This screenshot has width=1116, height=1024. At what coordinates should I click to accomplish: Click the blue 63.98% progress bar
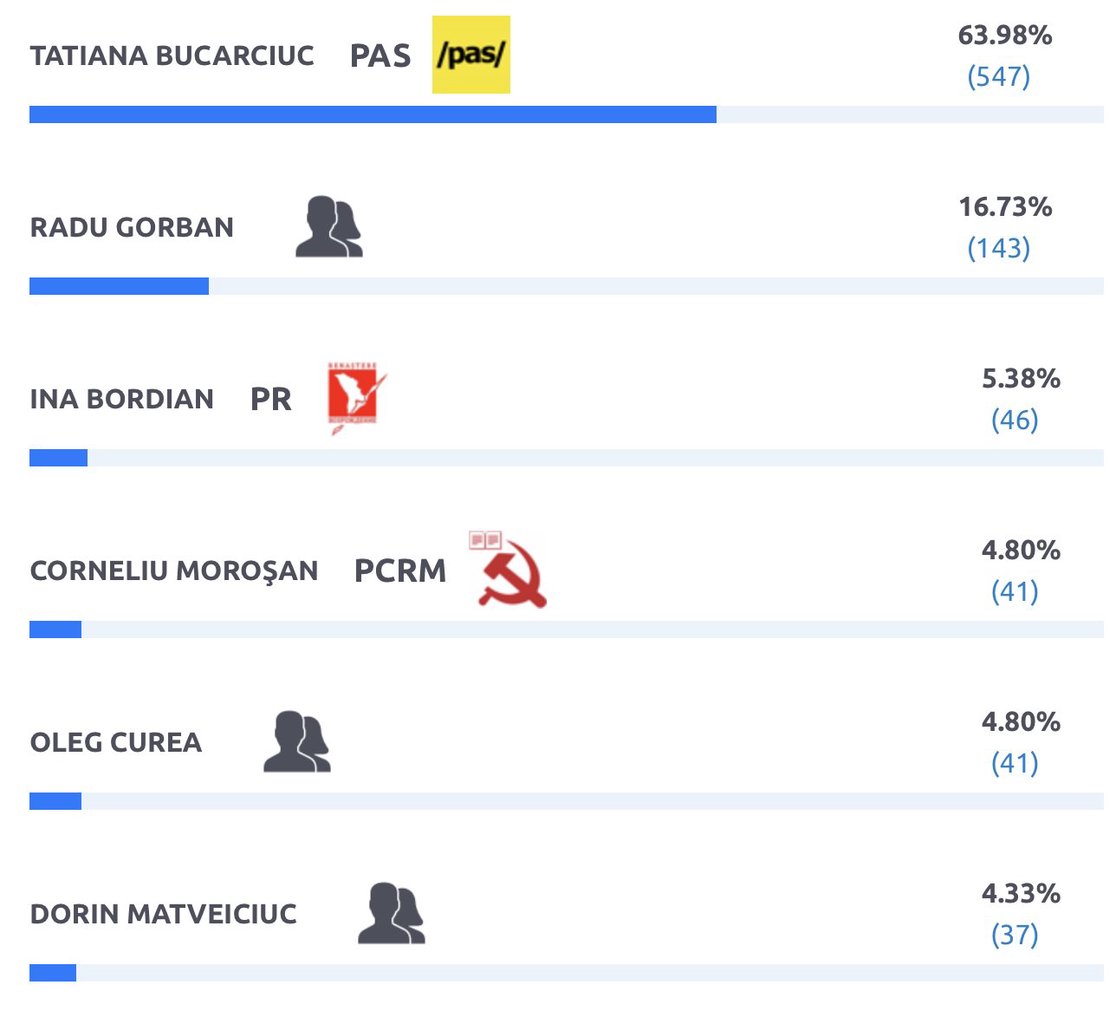click(373, 115)
